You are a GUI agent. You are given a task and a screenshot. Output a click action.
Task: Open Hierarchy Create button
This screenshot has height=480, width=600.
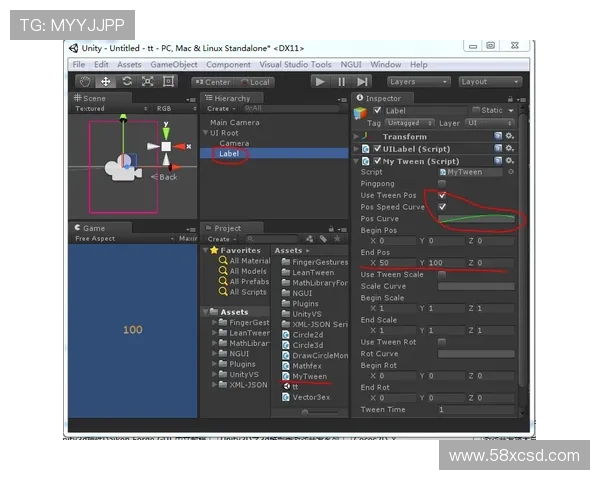(221, 109)
